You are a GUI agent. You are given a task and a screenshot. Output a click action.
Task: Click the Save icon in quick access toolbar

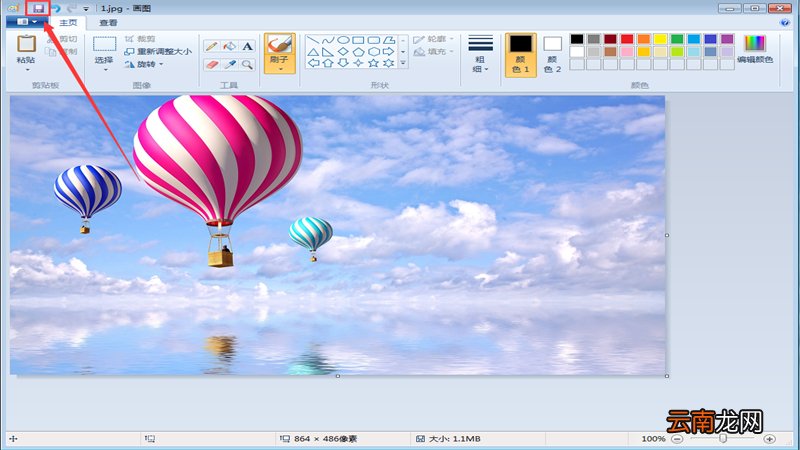point(38,8)
